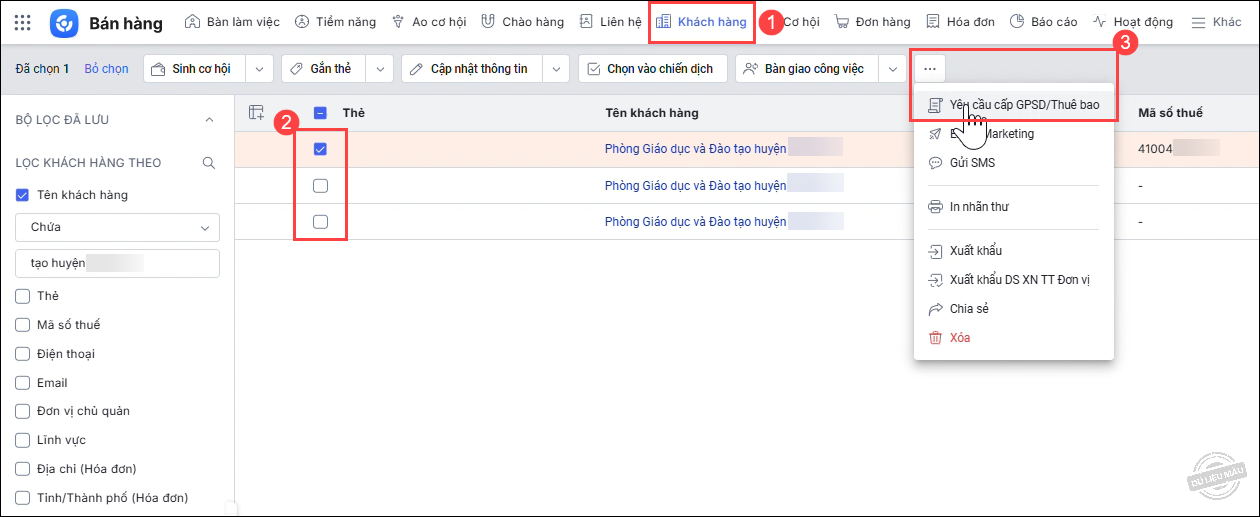This screenshot has height=517, width=1260.
Task: Click the table column settings icon
Action: click(x=257, y=113)
